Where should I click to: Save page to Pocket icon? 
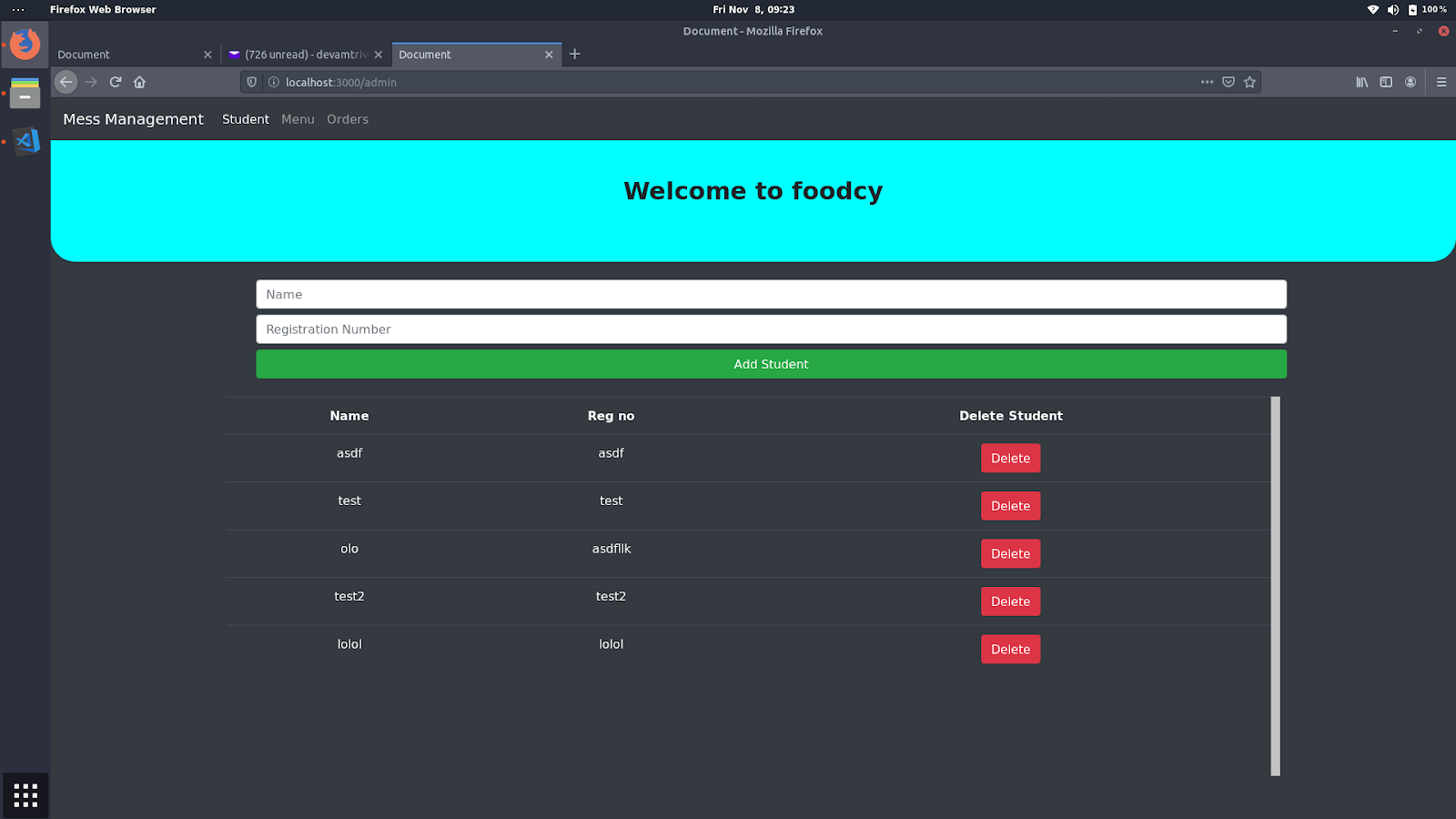pos(1228,82)
